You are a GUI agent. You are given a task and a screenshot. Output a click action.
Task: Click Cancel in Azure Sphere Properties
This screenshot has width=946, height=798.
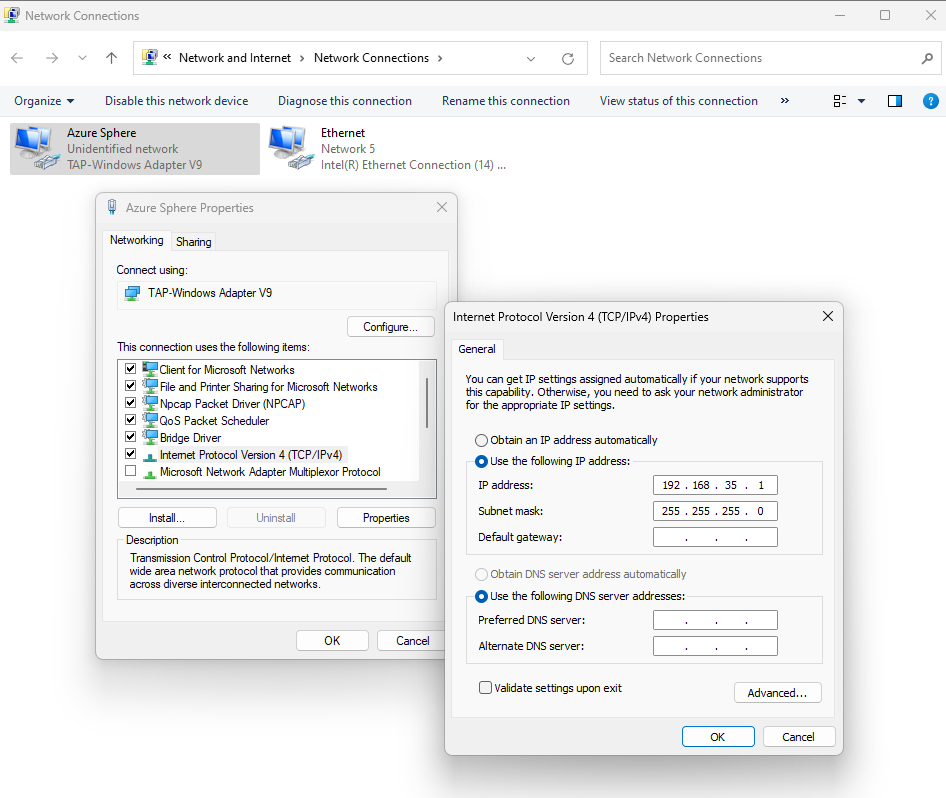(x=412, y=641)
